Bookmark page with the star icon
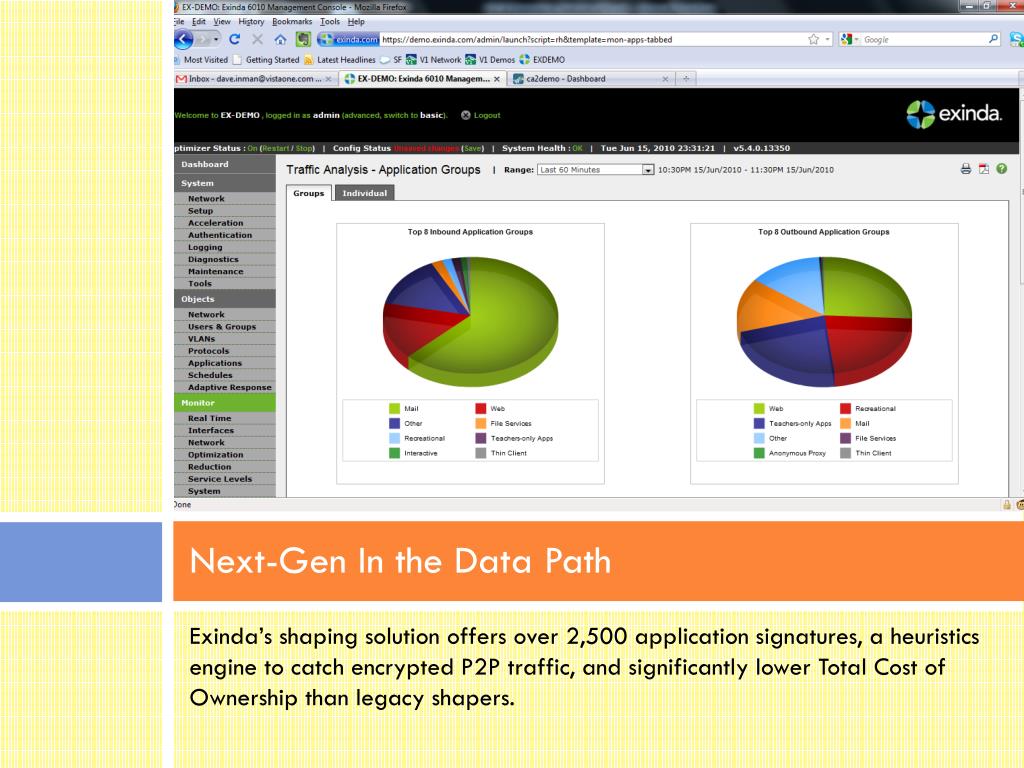Screen dimensions: 1024x768 point(814,40)
